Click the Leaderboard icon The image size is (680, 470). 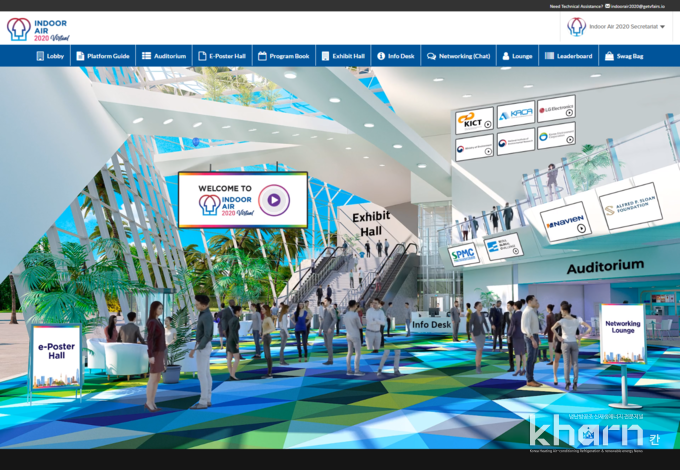point(549,56)
